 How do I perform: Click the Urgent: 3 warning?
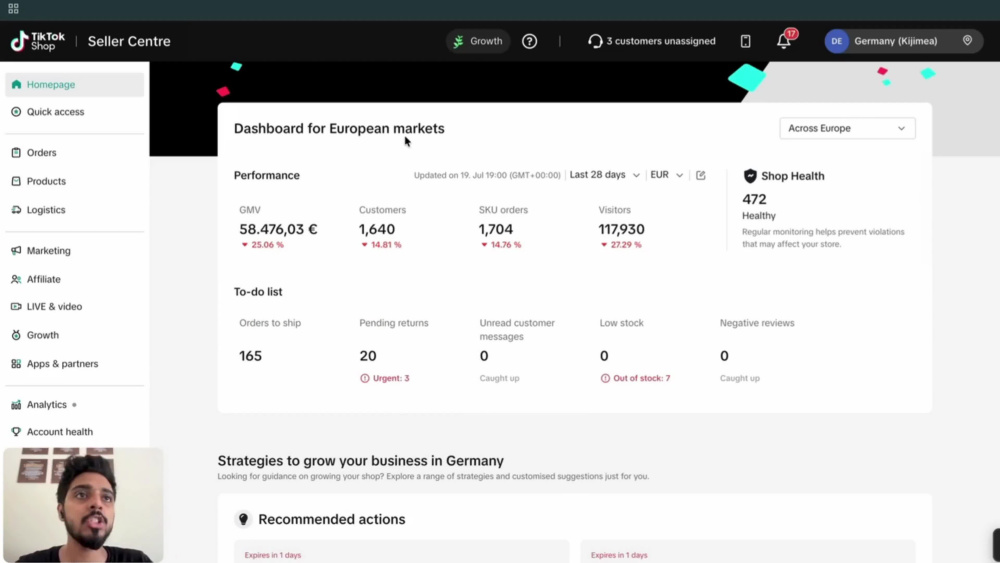coord(385,378)
